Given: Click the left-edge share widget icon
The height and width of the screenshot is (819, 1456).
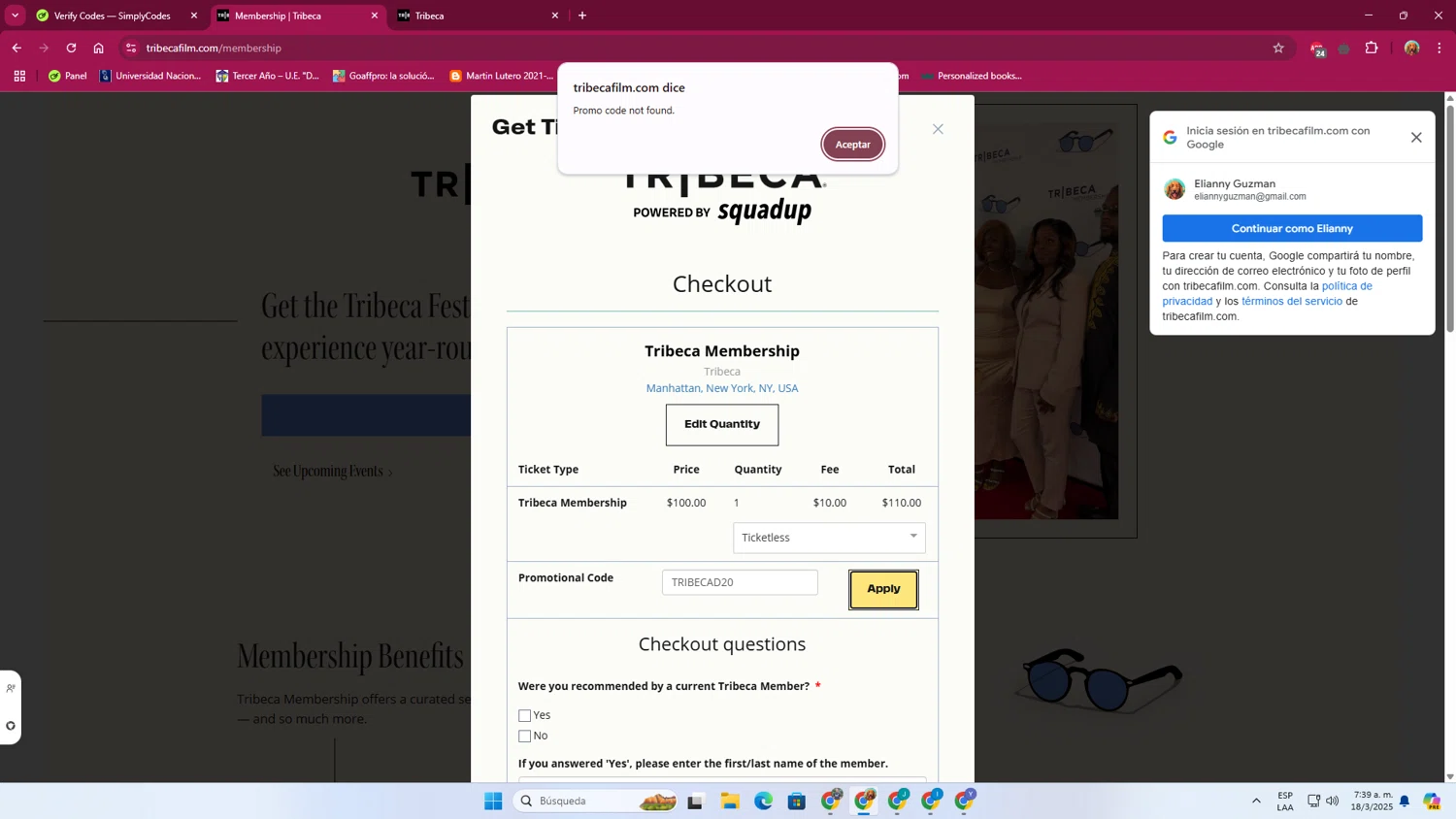Looking at the screenshot, I should tap(11, 688).
